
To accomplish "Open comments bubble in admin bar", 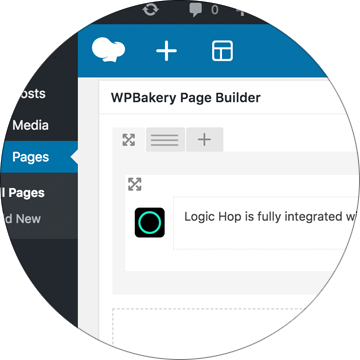I will [x=196, y=10].
